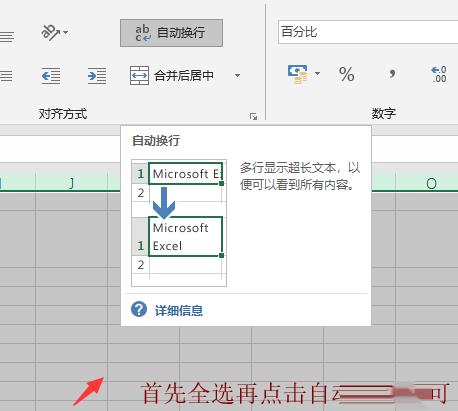The image size is (458, 411).
Task: Click the blue question mark help icon
Action: (x=139, y=309)
